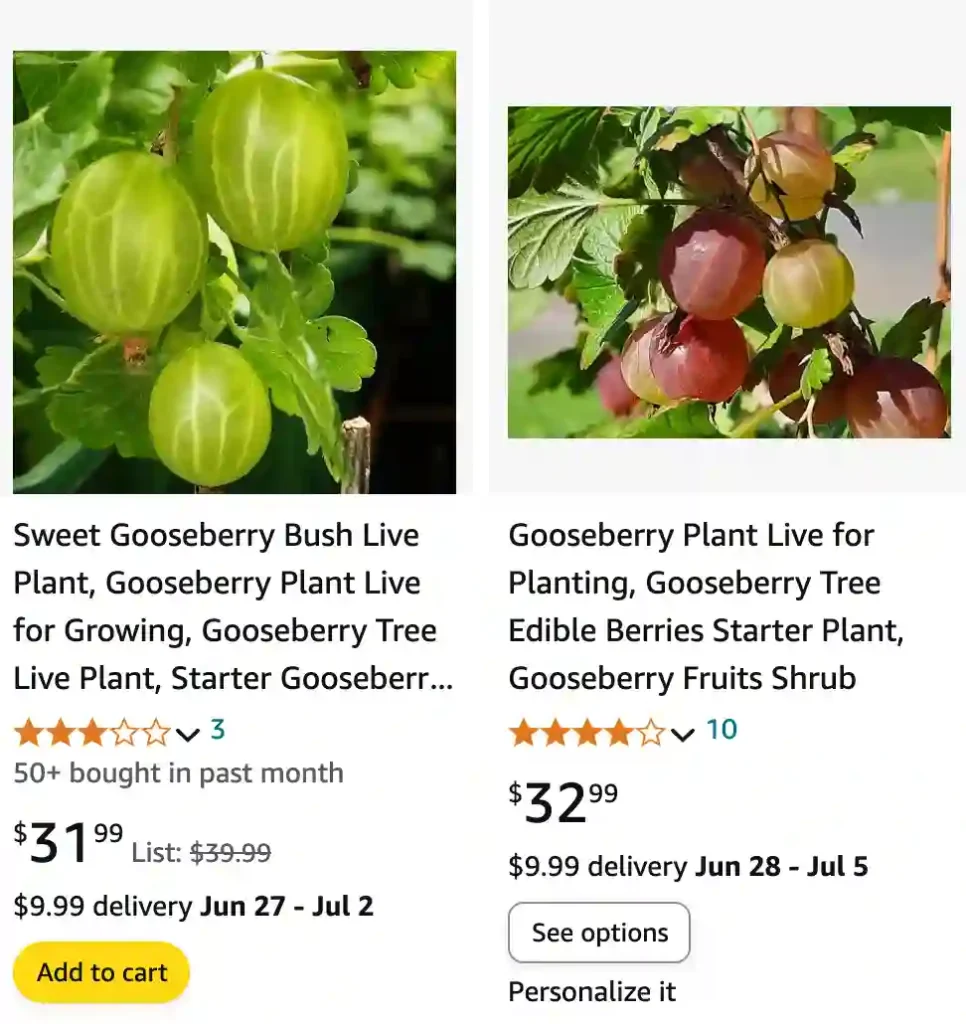Click first orange star on Sweet Gooseberry Bush rating
This screenshot has width=966, height=1024.
pyautogui.click(x=28, y=734)
